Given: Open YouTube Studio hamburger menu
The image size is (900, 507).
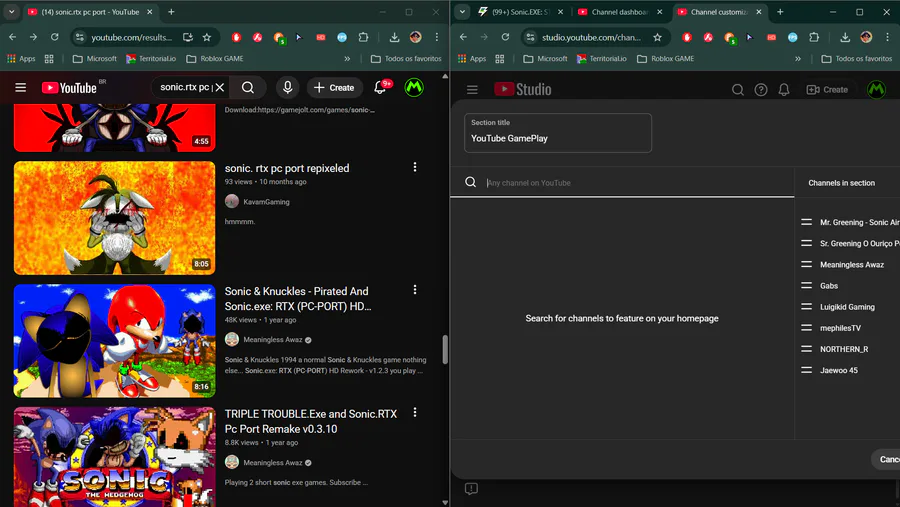Looking at the screenshot, I should (472, 90).
